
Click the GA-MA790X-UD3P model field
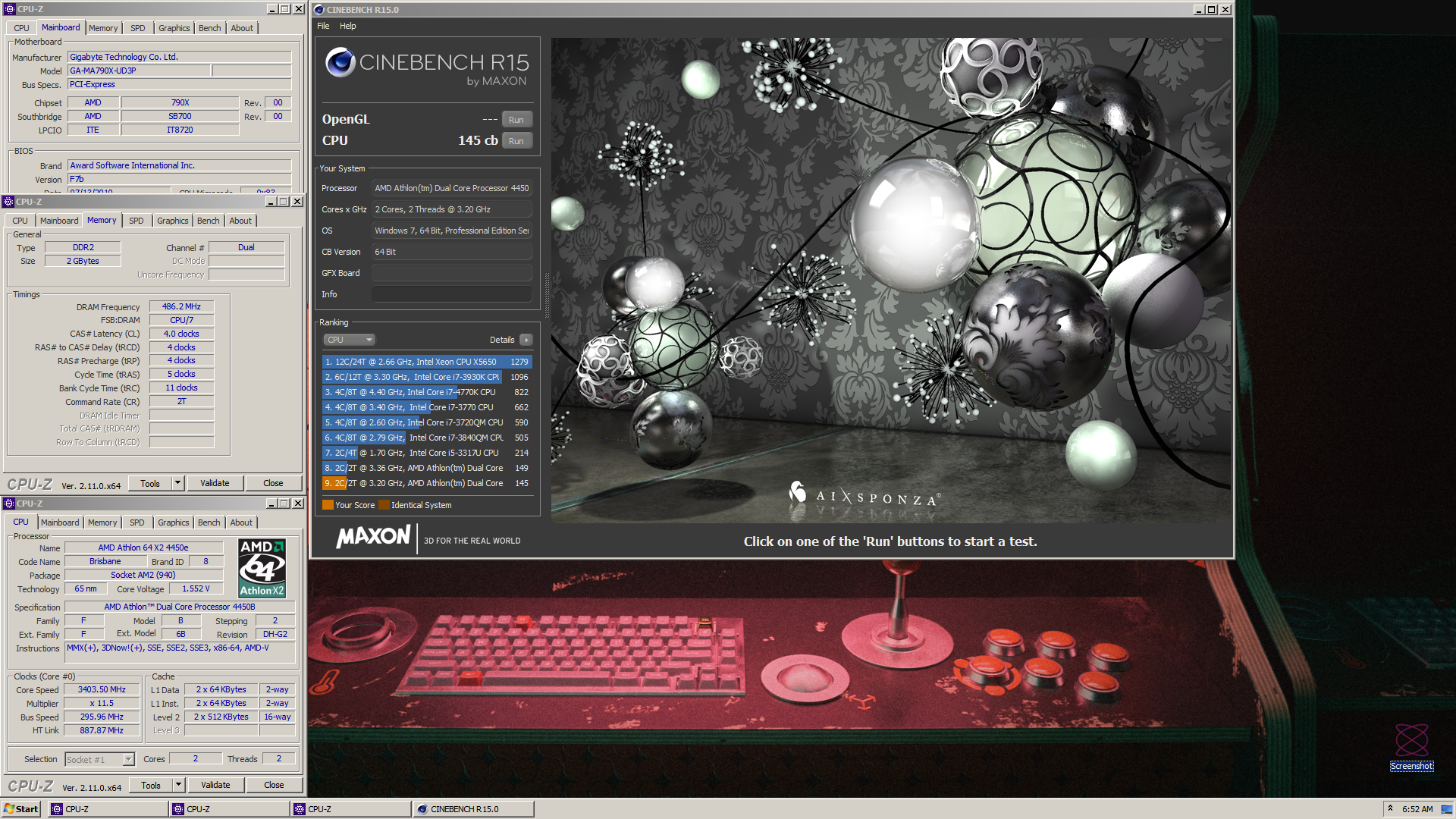[x=139, y=71]
